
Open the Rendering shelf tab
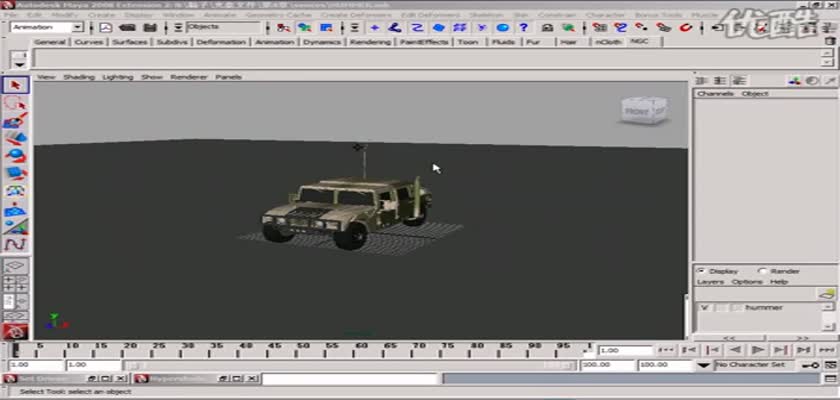click(x=370, y=42)
